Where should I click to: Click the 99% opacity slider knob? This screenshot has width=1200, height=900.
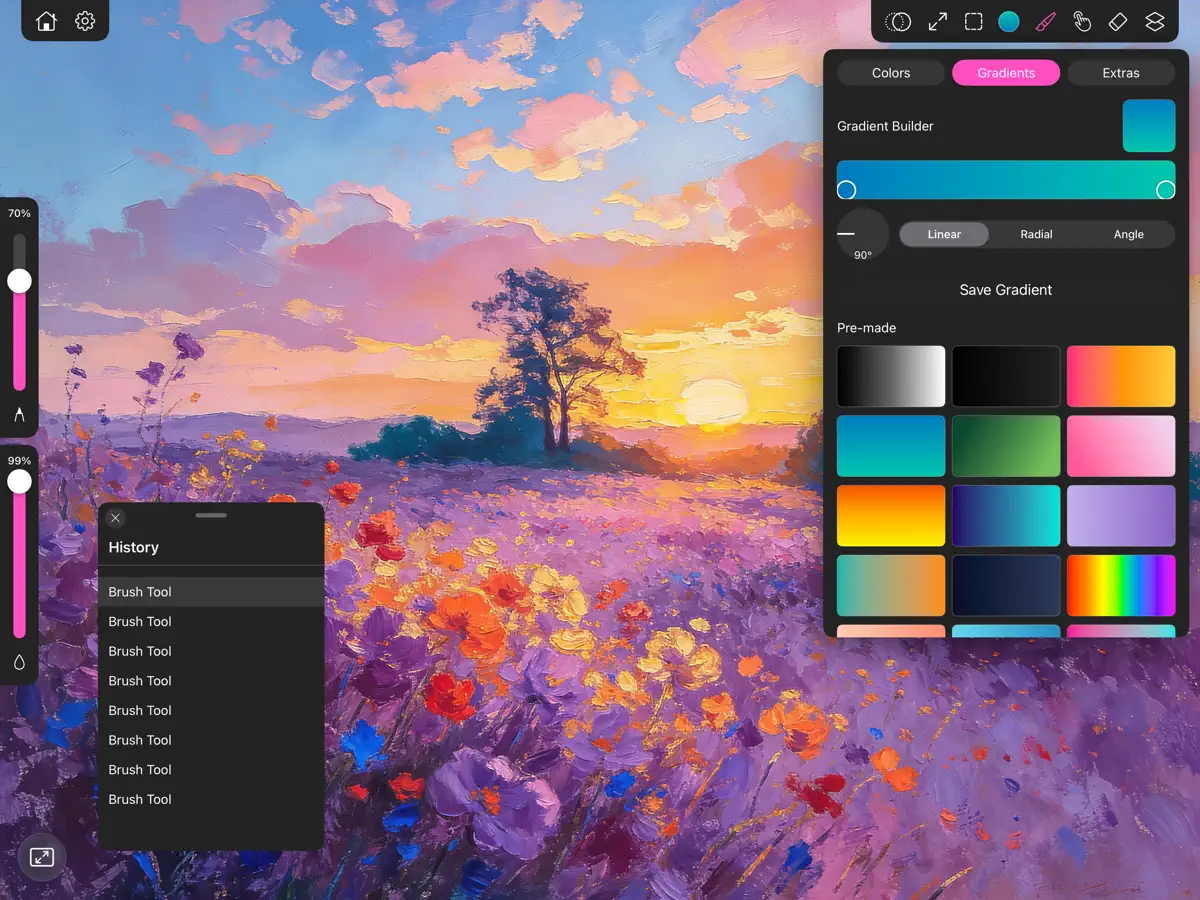tap(19, 481)
